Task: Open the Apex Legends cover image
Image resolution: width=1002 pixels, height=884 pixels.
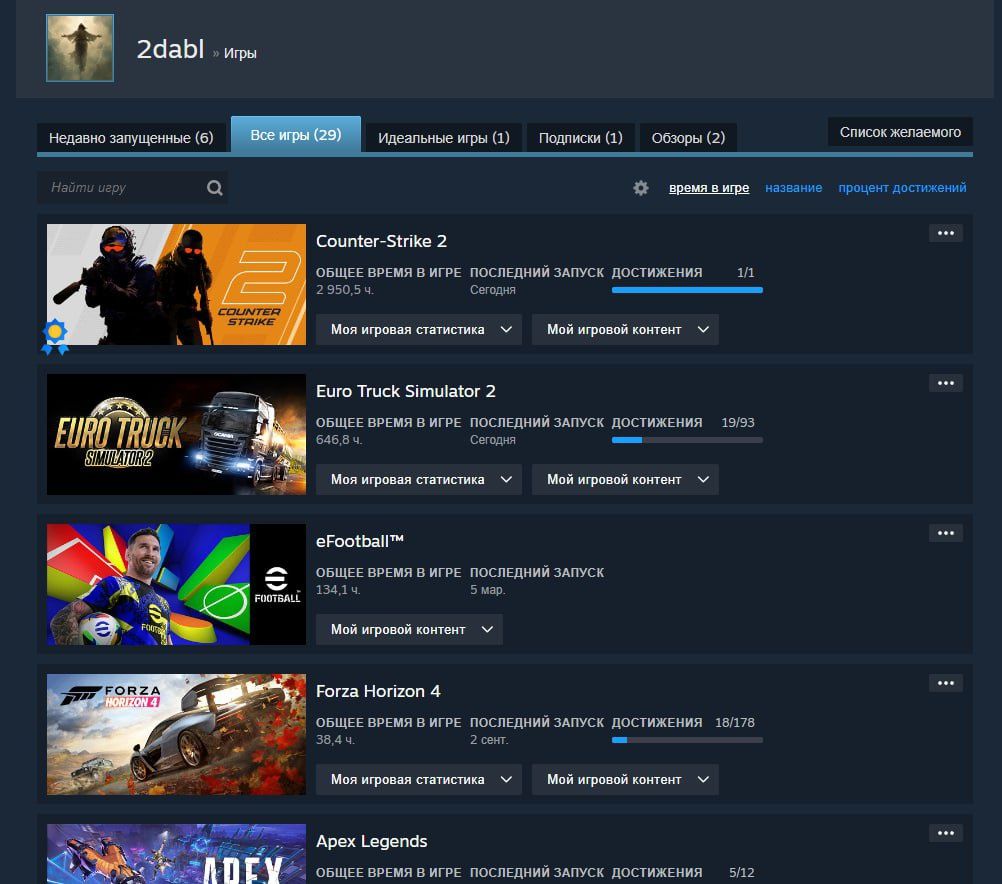Action: (x=176, y=854)
